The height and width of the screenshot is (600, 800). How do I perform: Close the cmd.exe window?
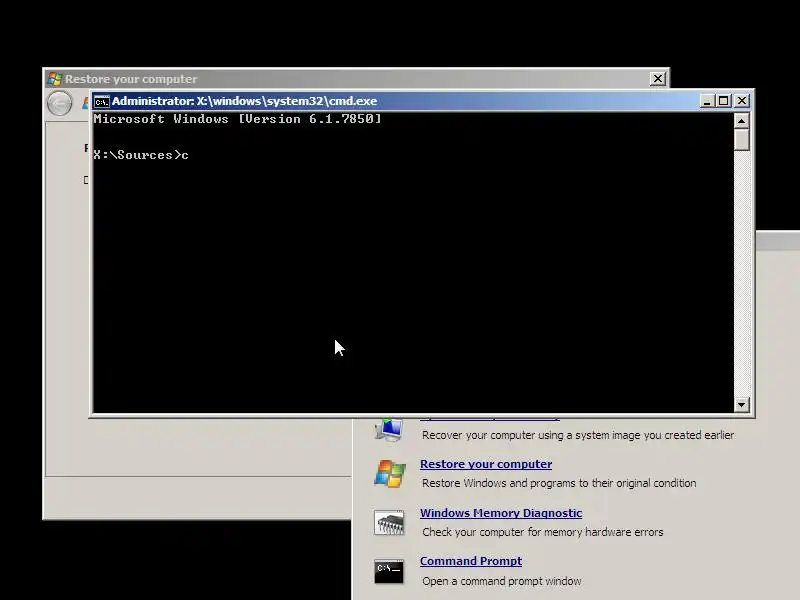point(742,101)
